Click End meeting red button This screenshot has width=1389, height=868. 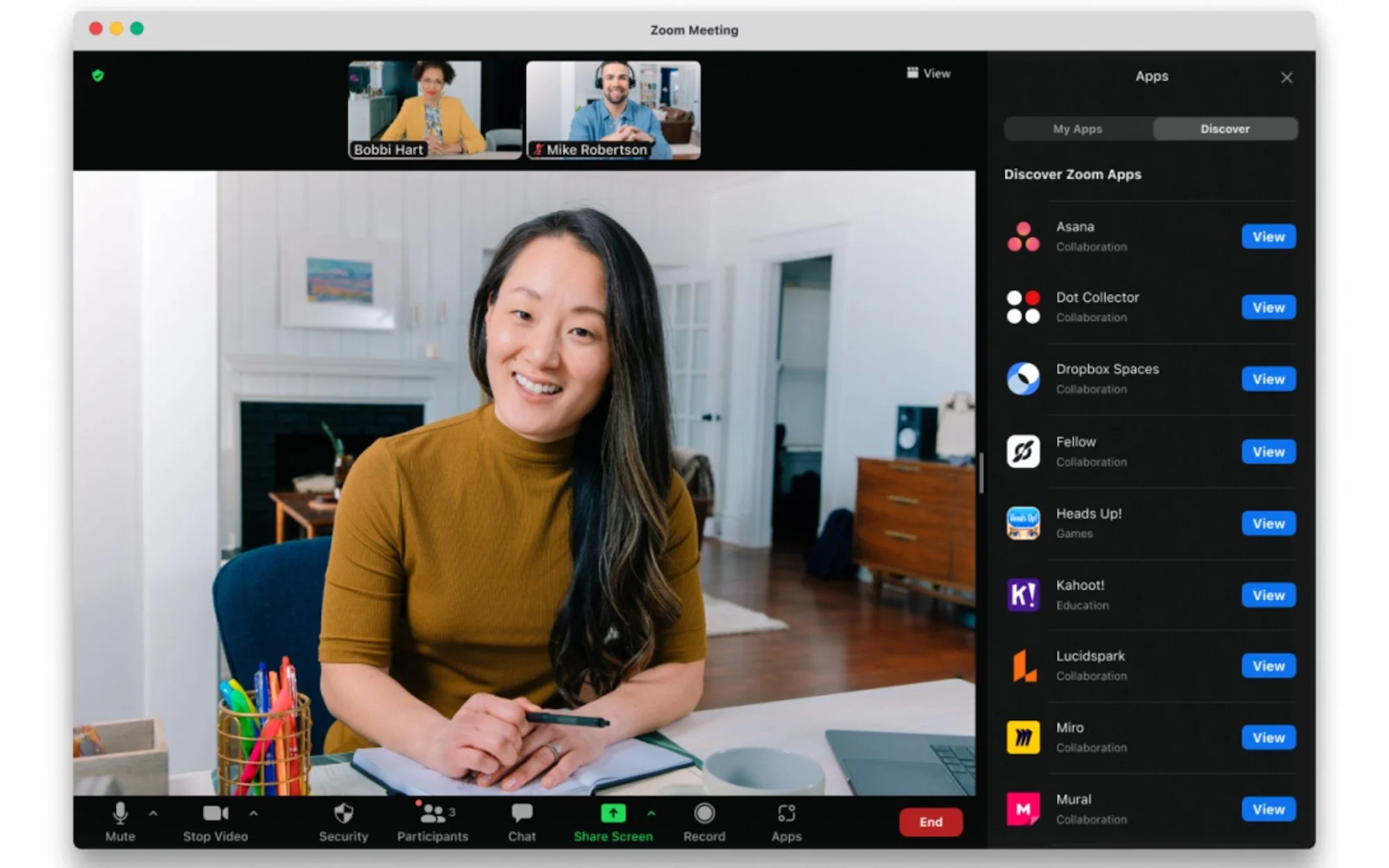pos(928,822)
